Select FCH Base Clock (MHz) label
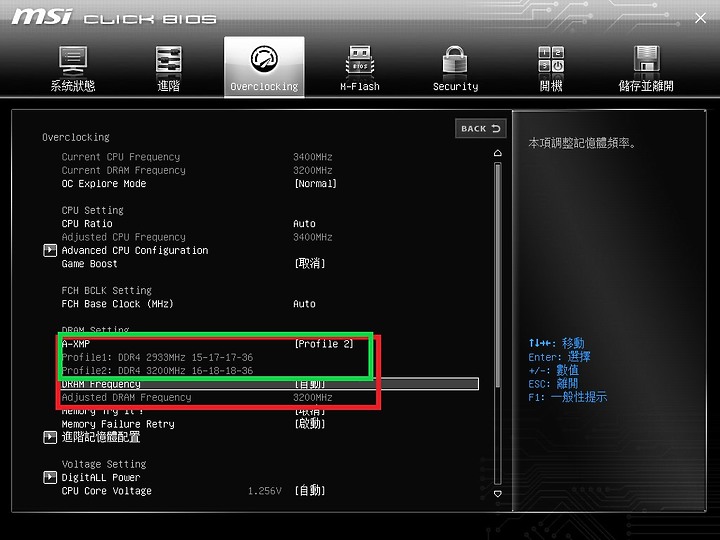Image resolution: width=720 pixels, height=540 pixels. [118, 304]
